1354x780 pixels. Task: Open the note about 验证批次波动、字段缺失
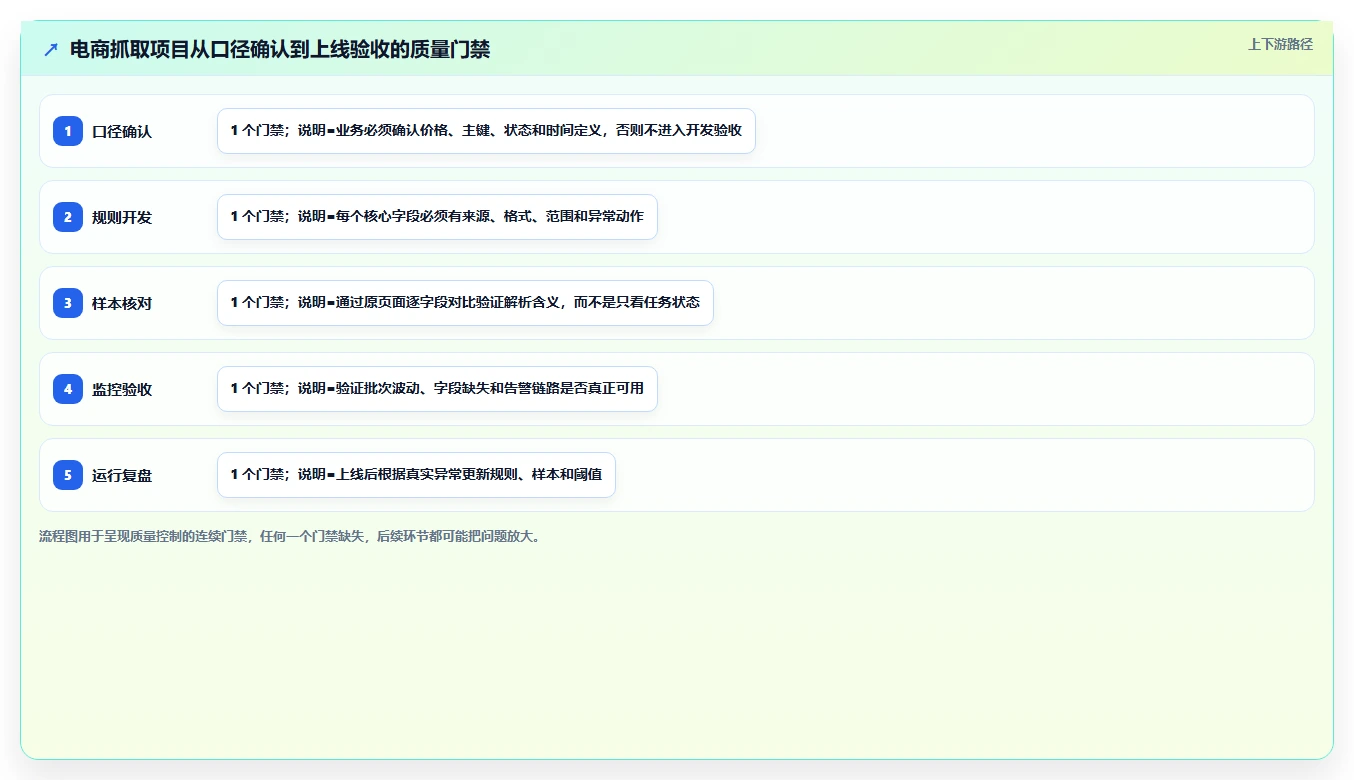(437, 389)
